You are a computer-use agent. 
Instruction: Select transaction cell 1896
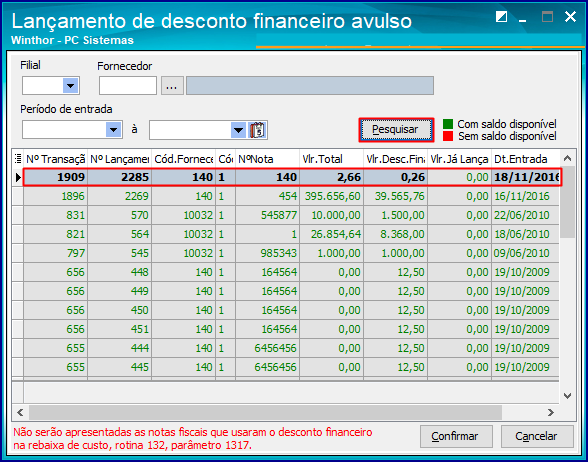click(56, 196)
